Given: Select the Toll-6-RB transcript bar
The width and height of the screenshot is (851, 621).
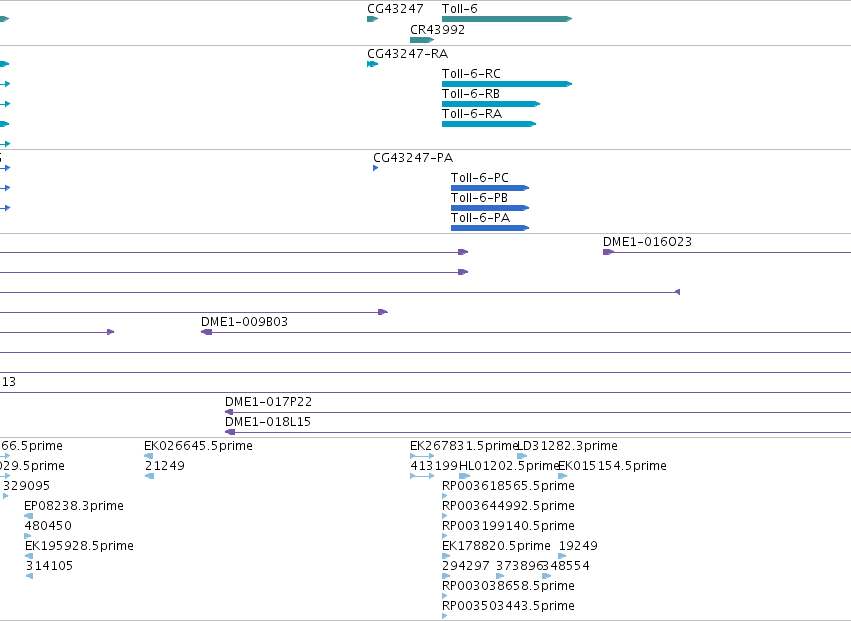Looking at the screenshot, I should coord(491,104).
